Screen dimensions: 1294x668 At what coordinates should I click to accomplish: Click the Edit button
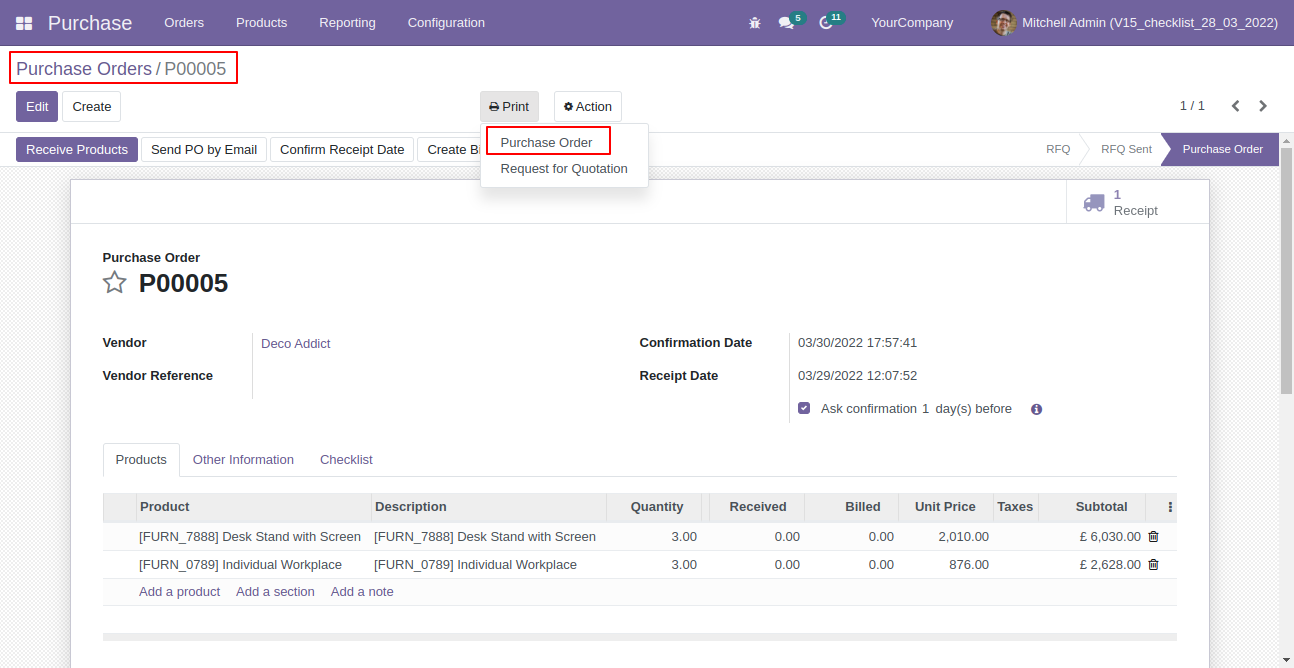[x=37, y=107]
